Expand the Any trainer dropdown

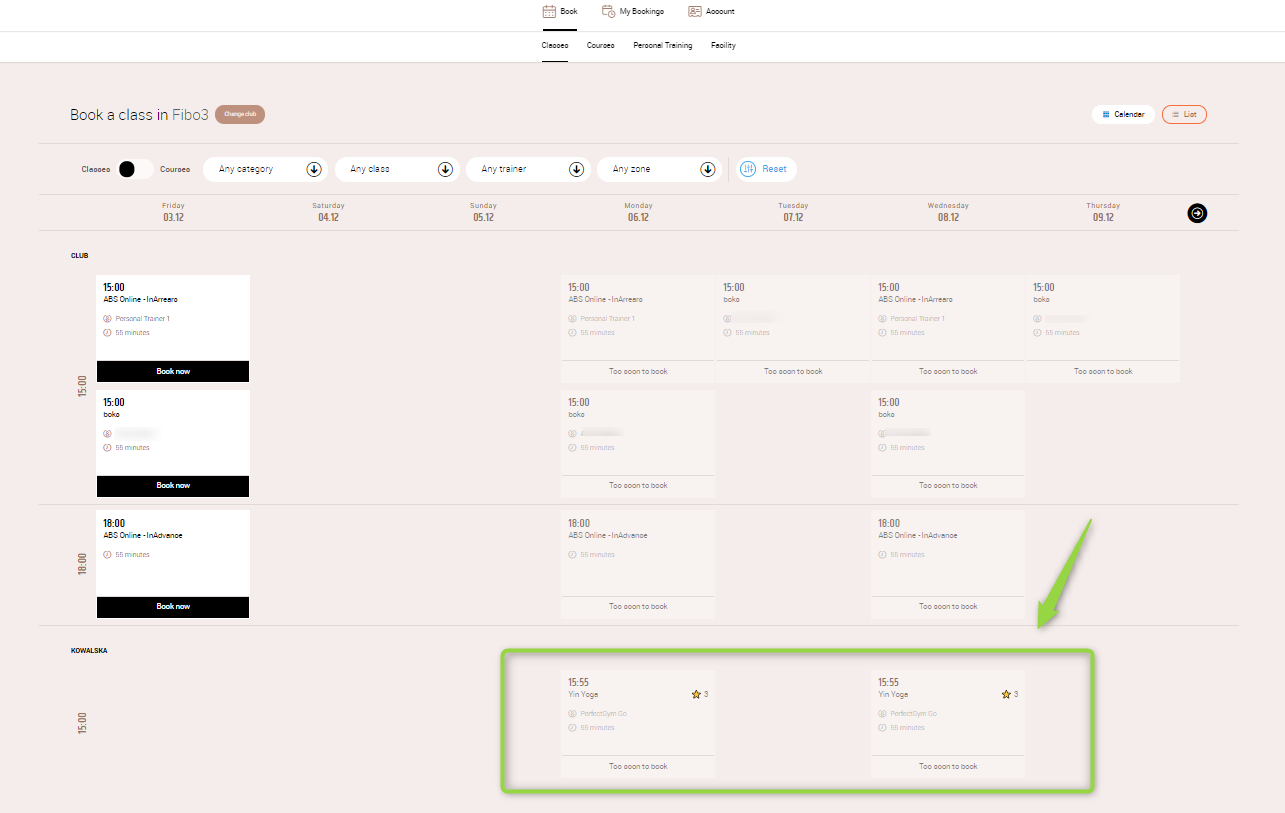pyautogui.click(x=528, y=169)
